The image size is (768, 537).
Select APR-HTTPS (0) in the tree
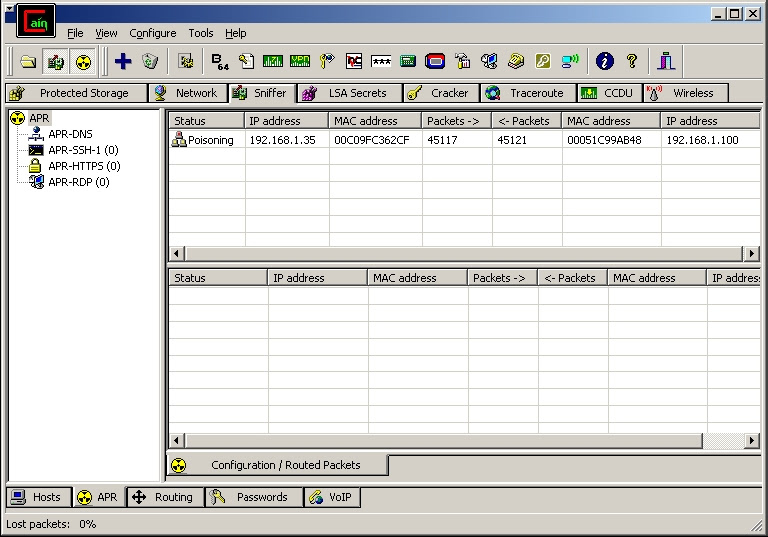[x=84, y=166]
